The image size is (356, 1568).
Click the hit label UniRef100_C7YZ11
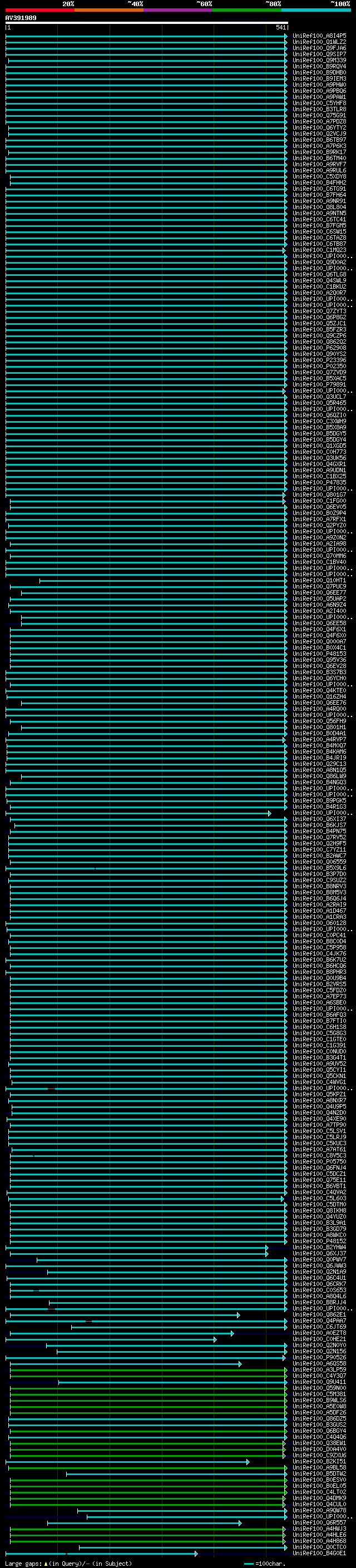coord(319,850)
